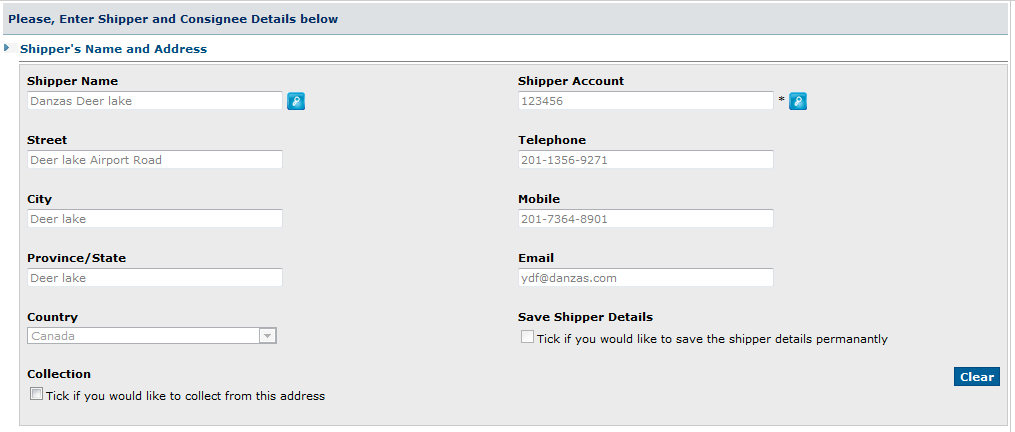Screen dimensions: 1015x432
Task: Click the City input field
Action: click(x=155, y=218)
